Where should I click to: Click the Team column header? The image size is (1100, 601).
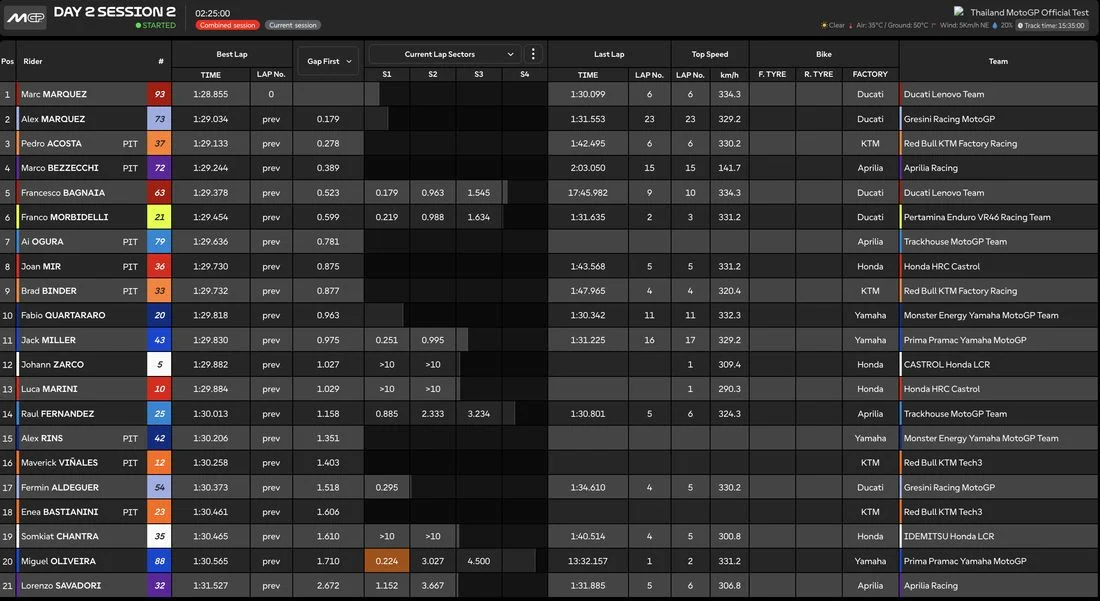click(998, 61)
